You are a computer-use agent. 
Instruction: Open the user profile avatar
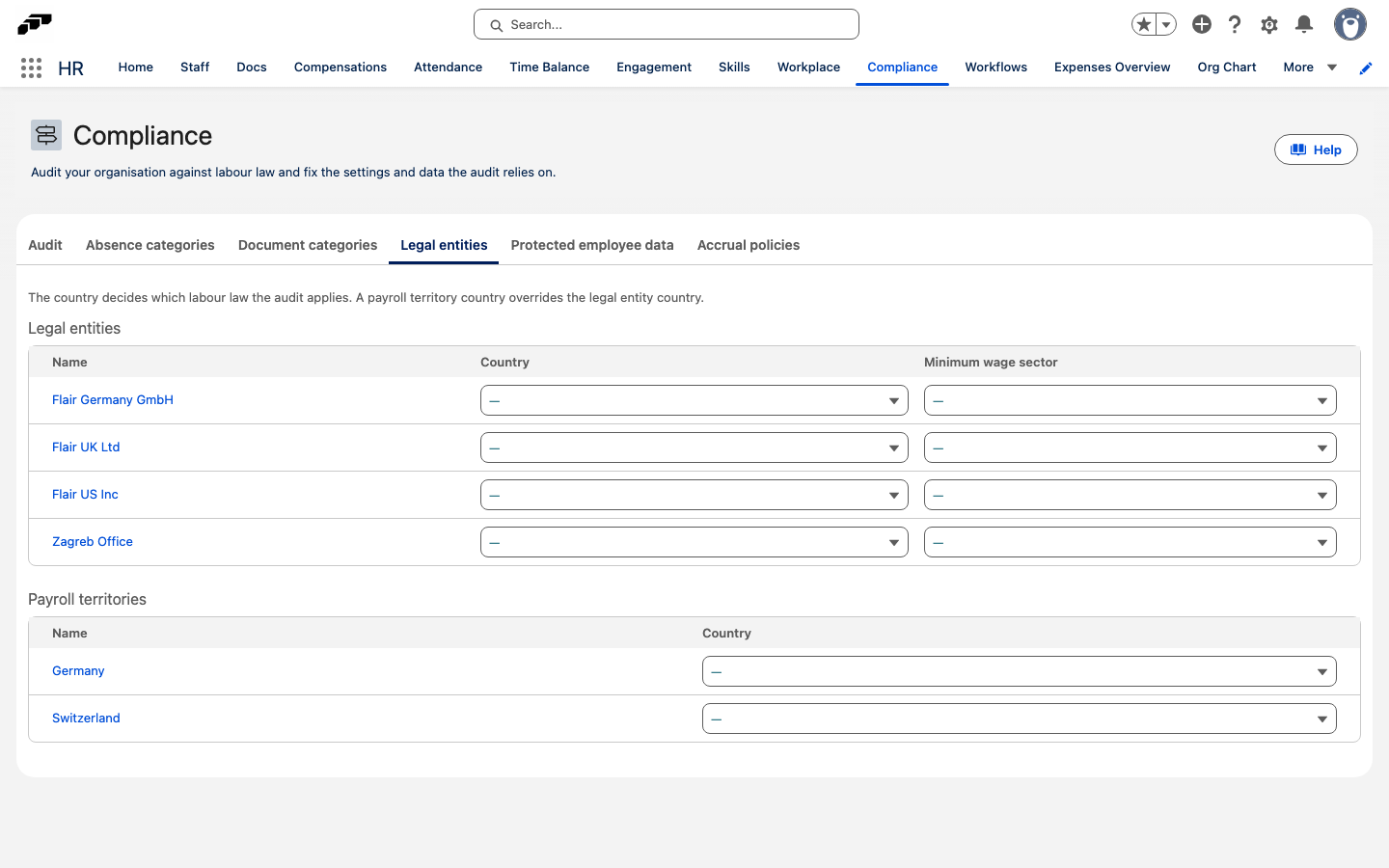tap(1350, 24)
